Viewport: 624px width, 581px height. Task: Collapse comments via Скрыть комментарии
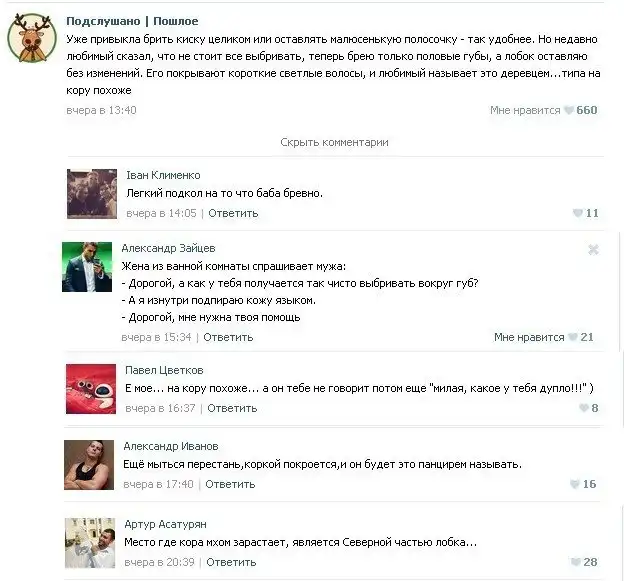pos(334,142)
